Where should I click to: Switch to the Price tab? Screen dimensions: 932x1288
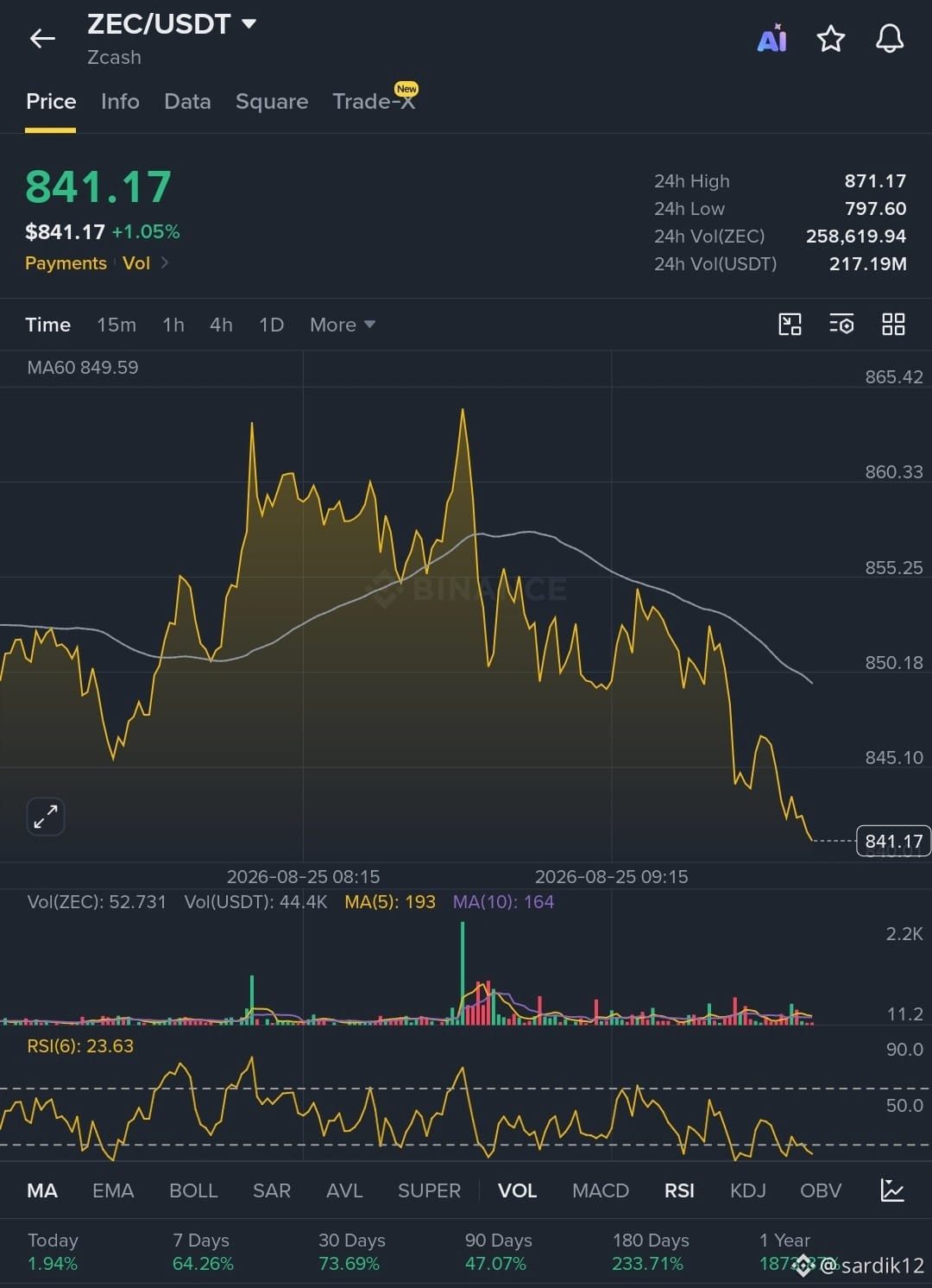tap(51, 102)
